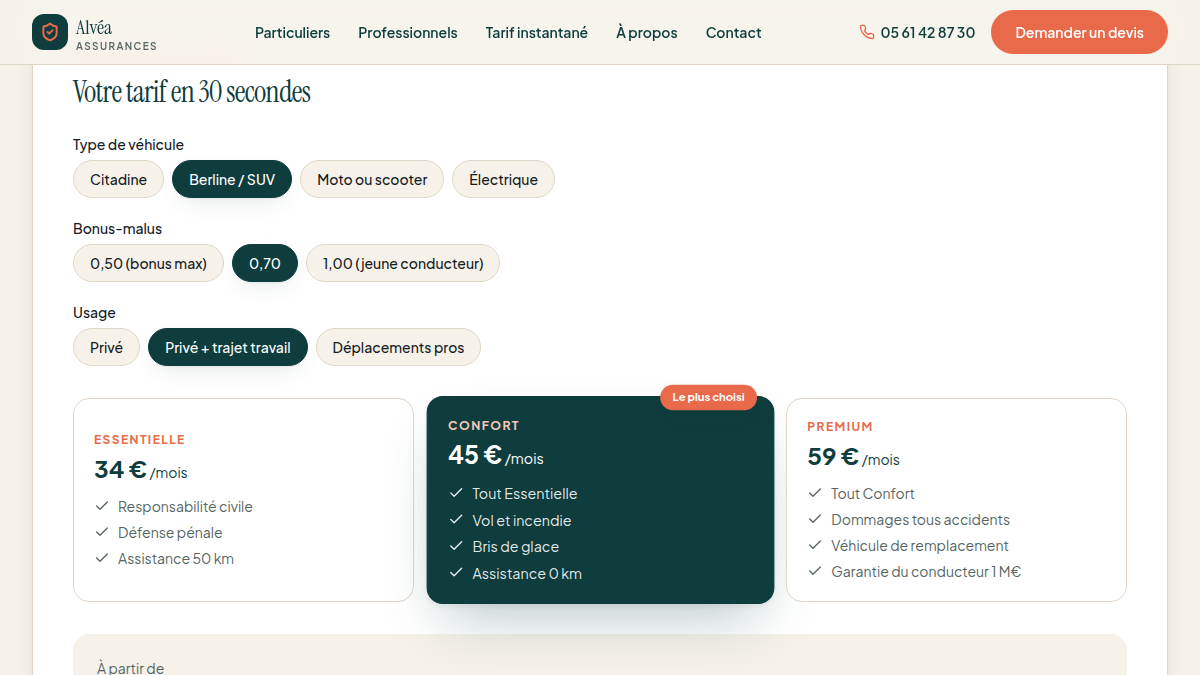
Task: Click the Type de véhicule label
Action: pyautogui.click(x=128, y=145)
